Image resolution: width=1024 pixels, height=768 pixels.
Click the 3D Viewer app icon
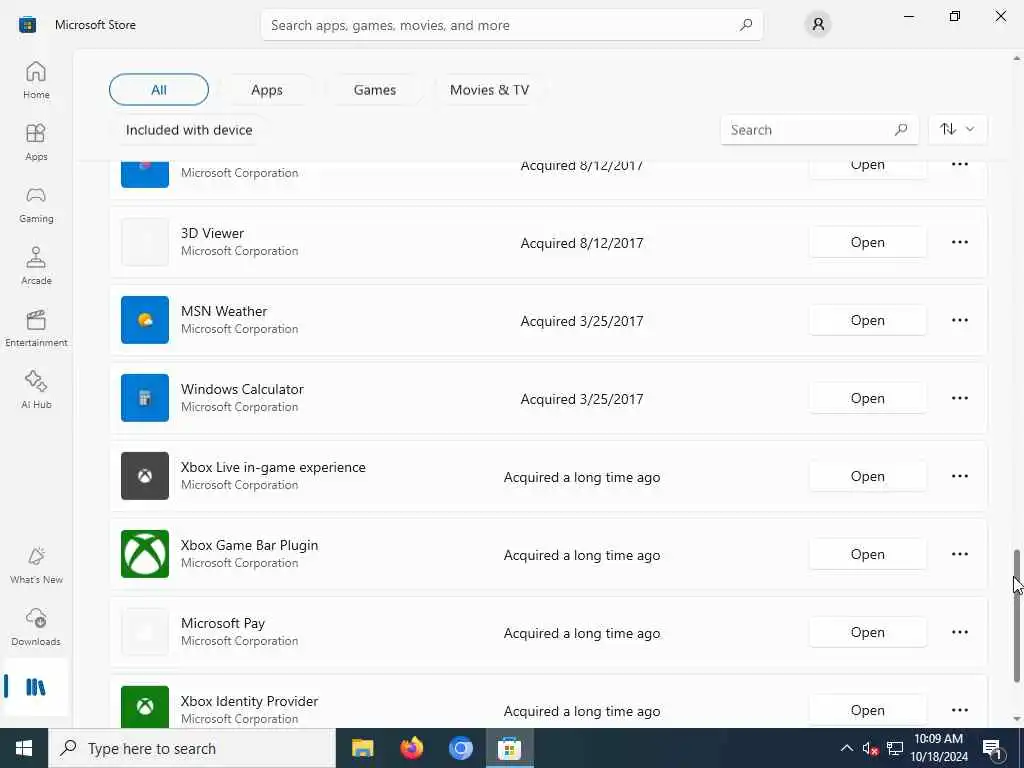pyautogui.click(x=145, y=242)
